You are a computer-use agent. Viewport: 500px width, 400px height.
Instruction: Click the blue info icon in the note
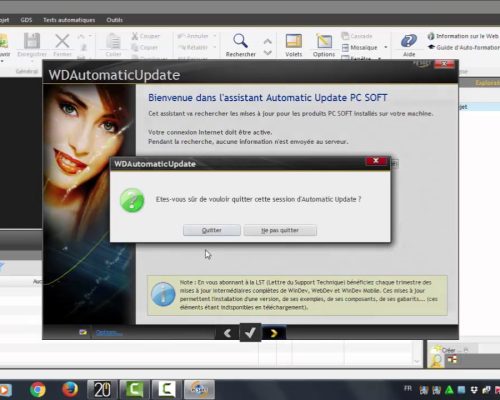(163, 294)
